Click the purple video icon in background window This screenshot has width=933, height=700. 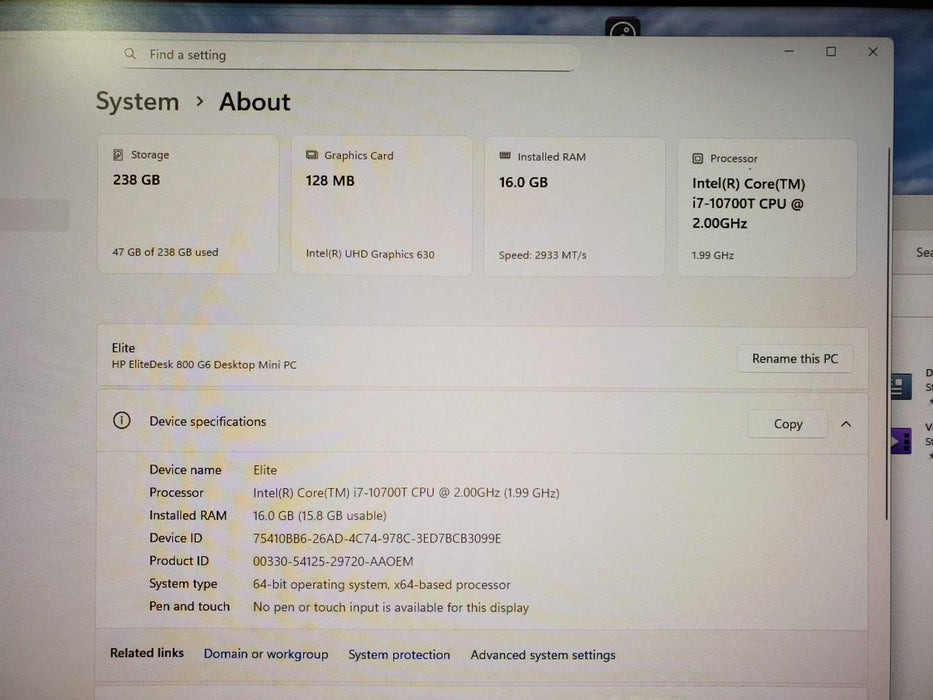tap(900, 441)
